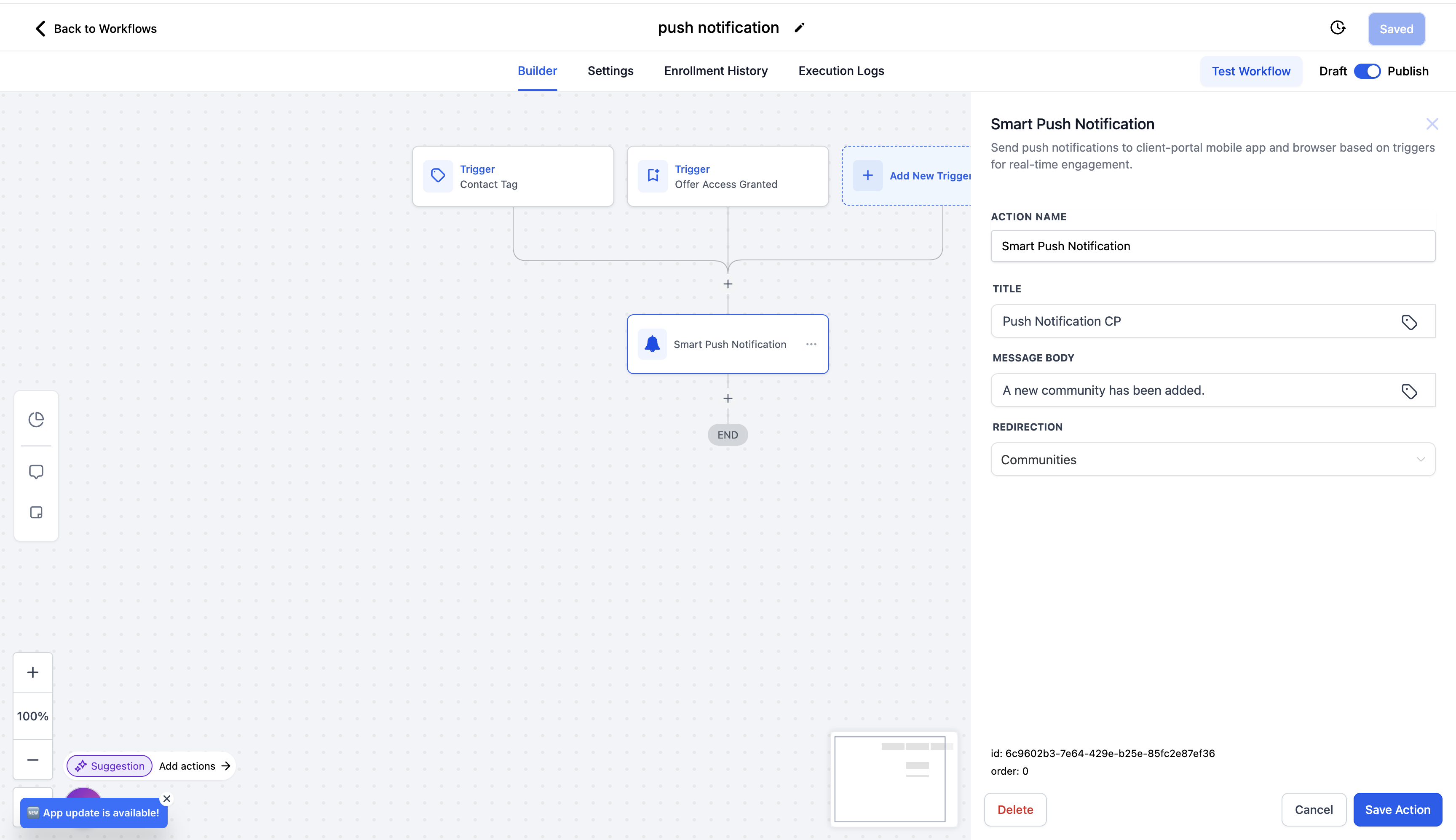This screenshot has width=1456, height=840.
Task: Open the Execution Logs tab
Action: pyautogui.click(x=841, y=70)
